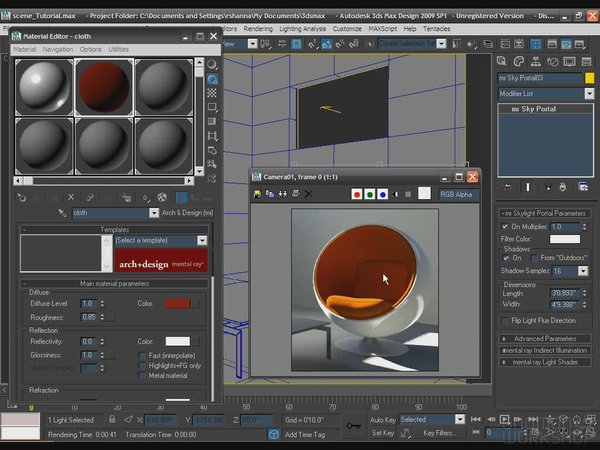
Task: Open the Lighting Analysis menu
Action: click(303, 29)
